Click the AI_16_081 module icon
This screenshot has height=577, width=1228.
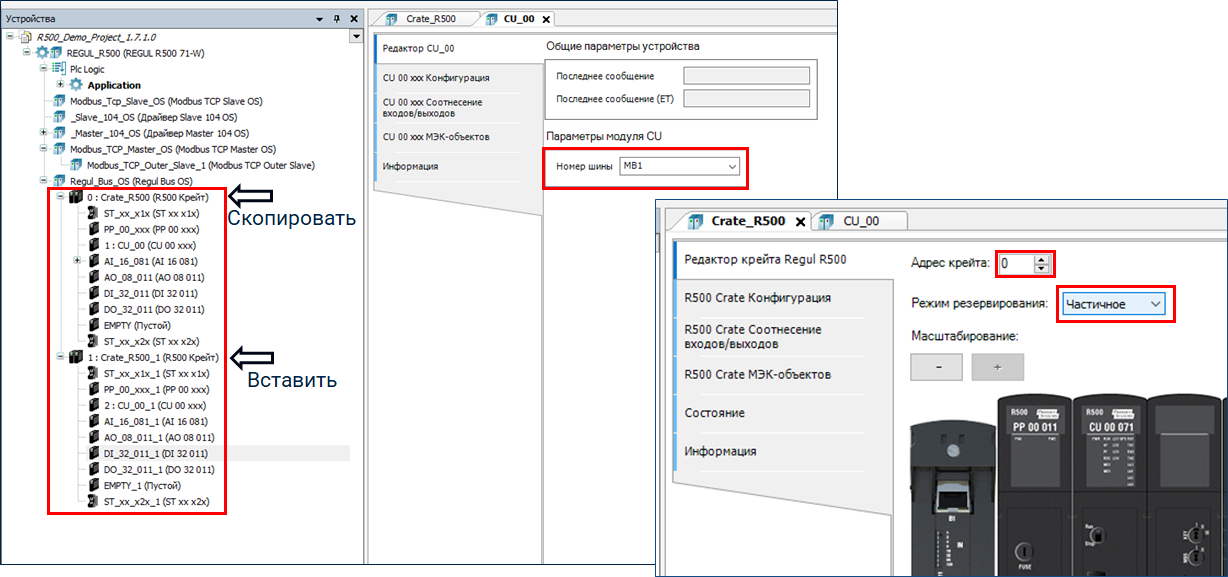point(94,261)
